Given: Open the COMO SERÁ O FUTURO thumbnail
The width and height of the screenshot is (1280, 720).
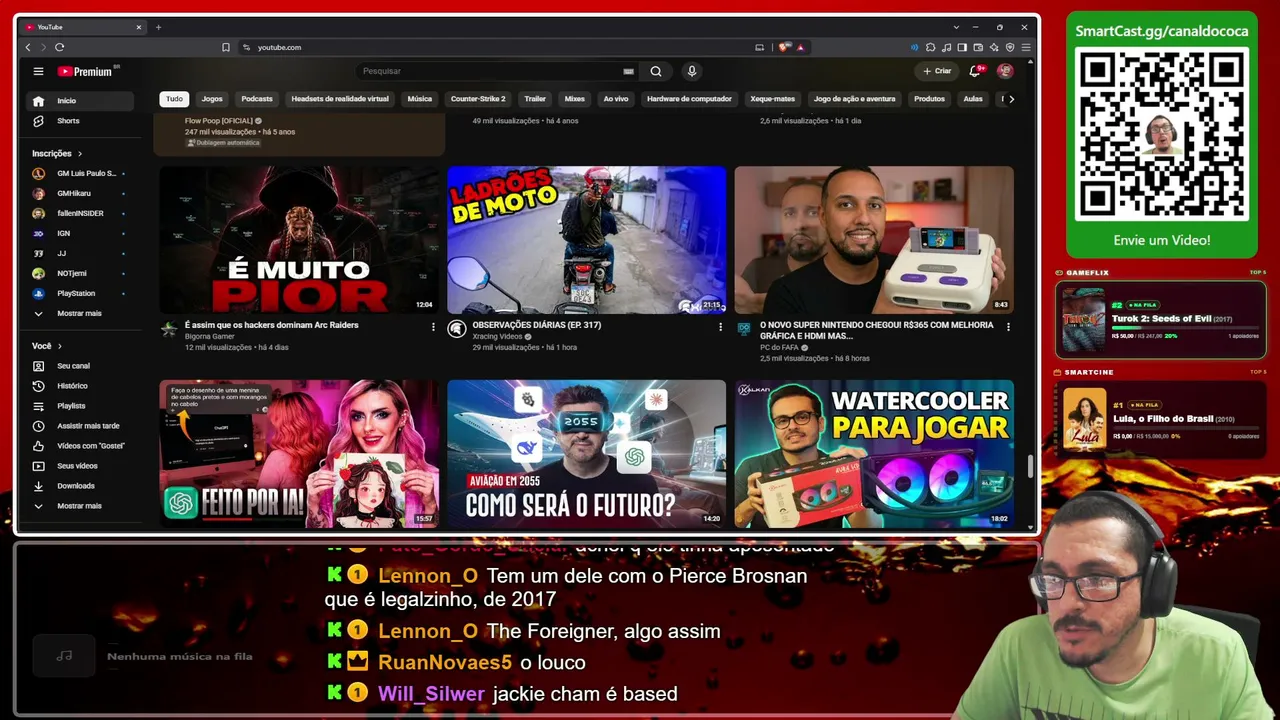Looking at the screenshot, I should pyautogui.click(x=587, y=454).
